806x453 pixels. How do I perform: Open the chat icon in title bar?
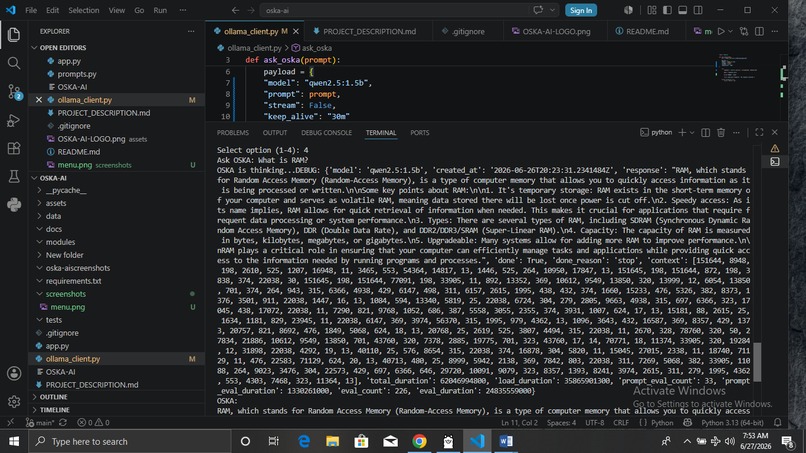point(538,10)
